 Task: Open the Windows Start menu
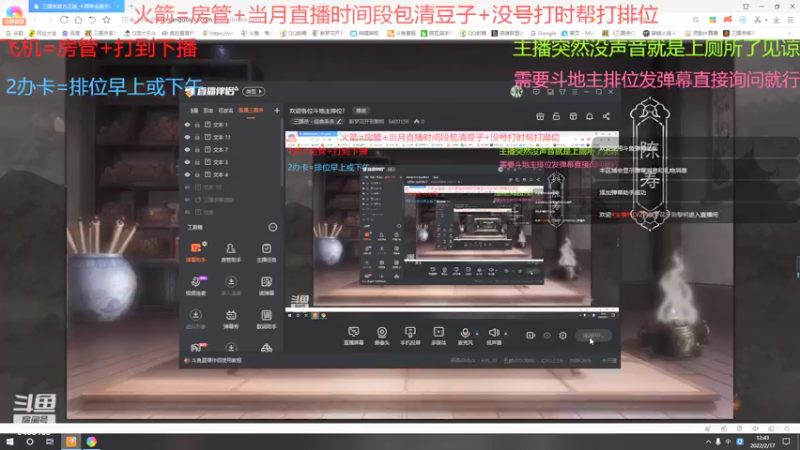click(10, 441)
